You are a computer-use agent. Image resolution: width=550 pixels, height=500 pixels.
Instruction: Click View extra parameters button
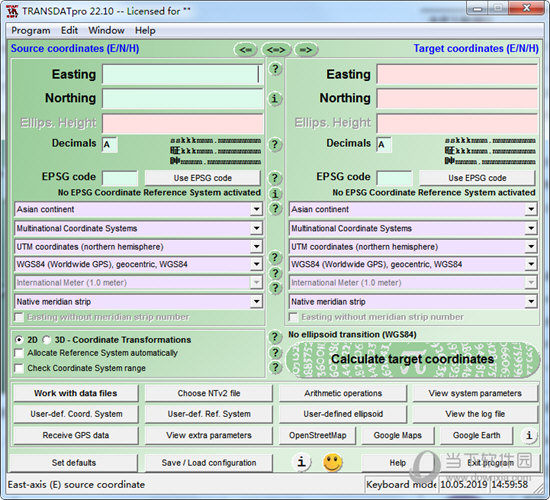[x=209, y=435]
